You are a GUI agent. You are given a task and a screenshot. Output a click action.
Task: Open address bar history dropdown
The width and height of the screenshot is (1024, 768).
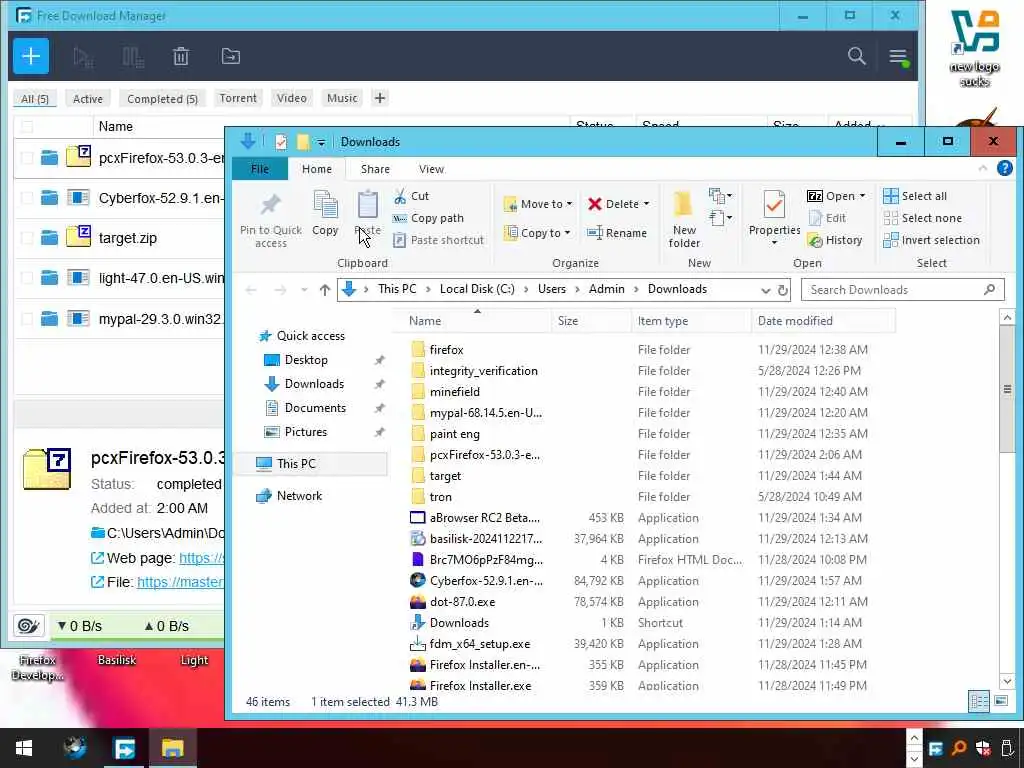click(x=765, y=290)
